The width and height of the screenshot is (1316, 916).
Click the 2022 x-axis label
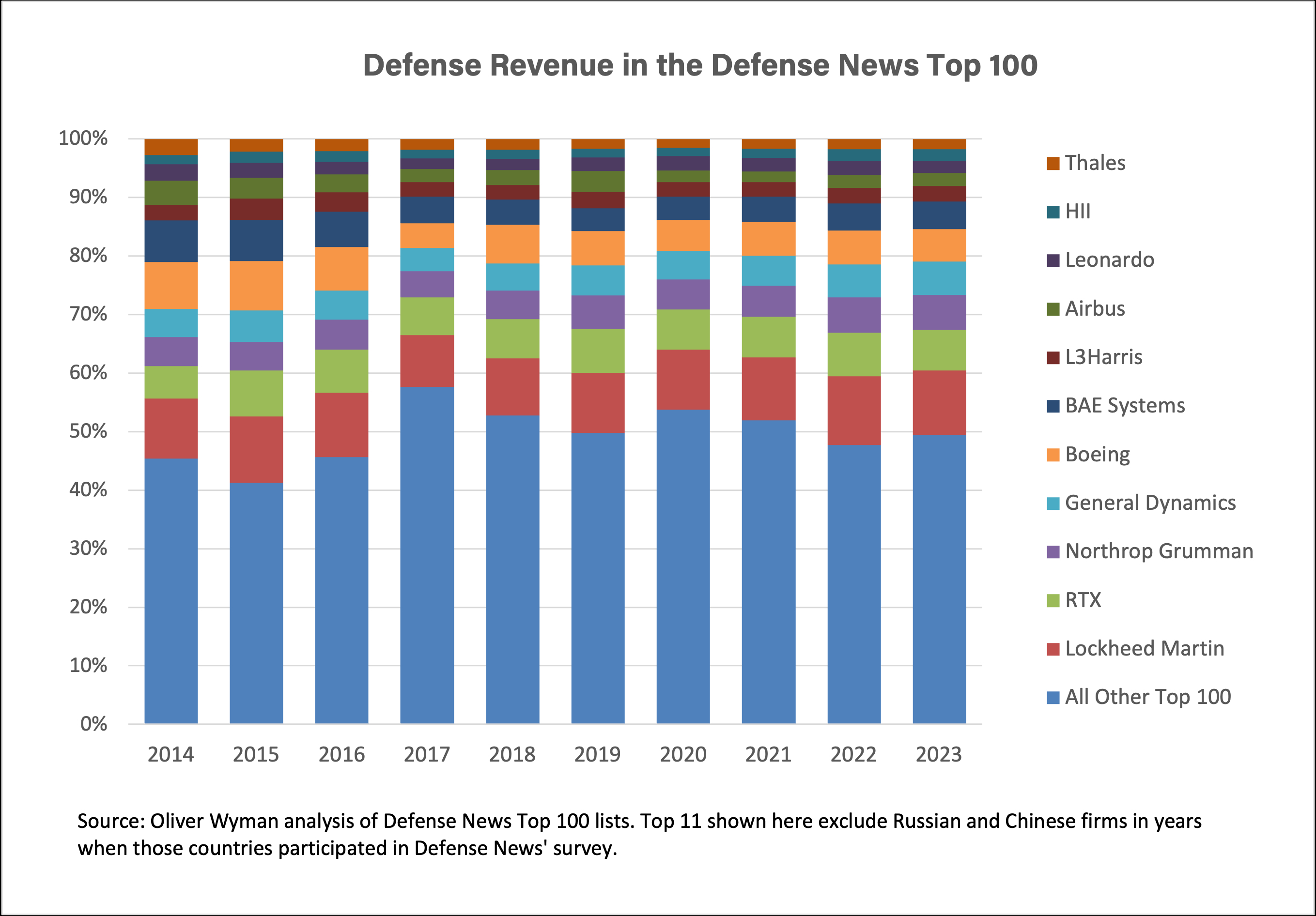[x=854, y=754]
